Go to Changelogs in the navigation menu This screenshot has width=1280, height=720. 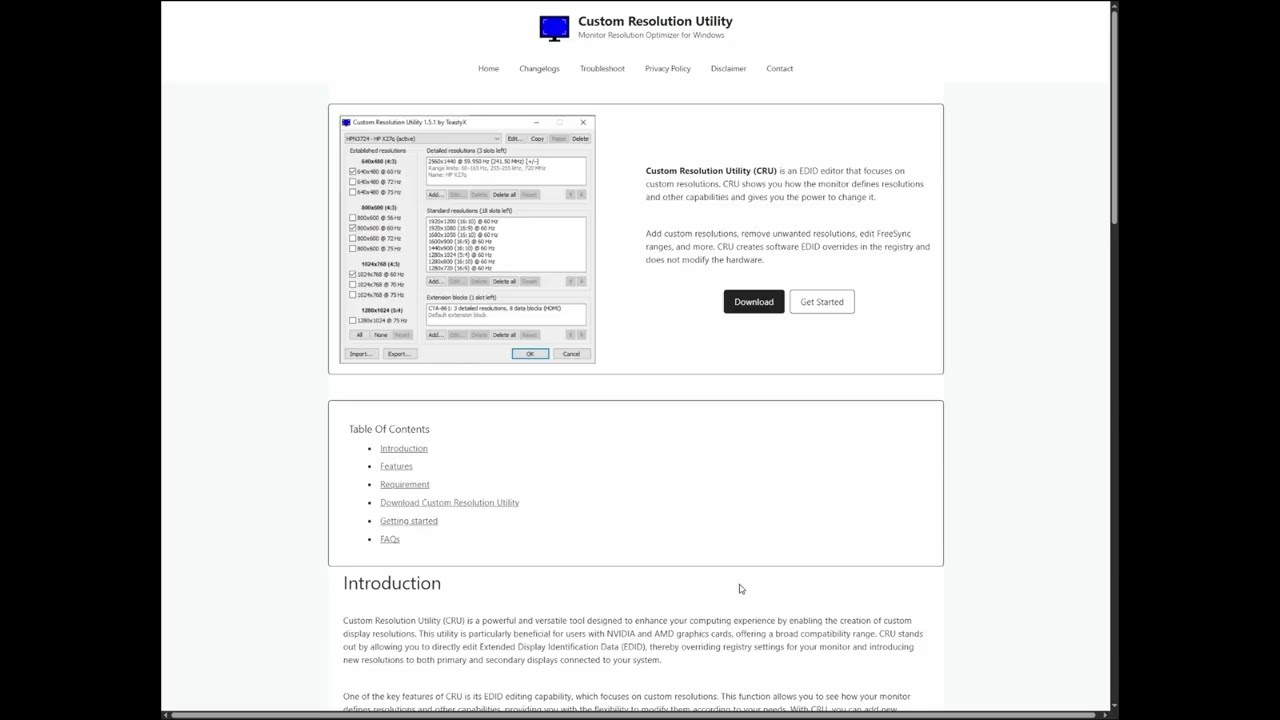539,68
